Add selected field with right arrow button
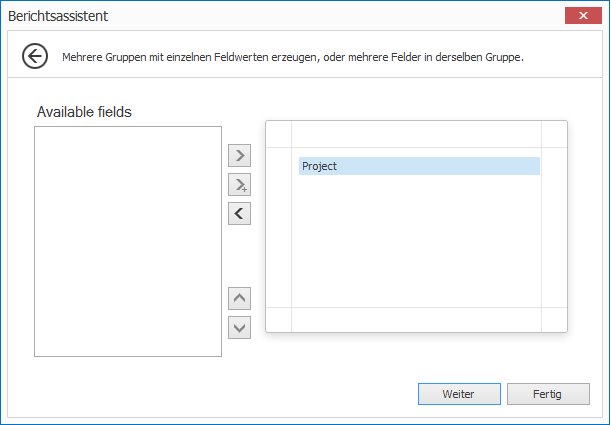611x425 pixels. pyautogui.click(x=239, y=156)
